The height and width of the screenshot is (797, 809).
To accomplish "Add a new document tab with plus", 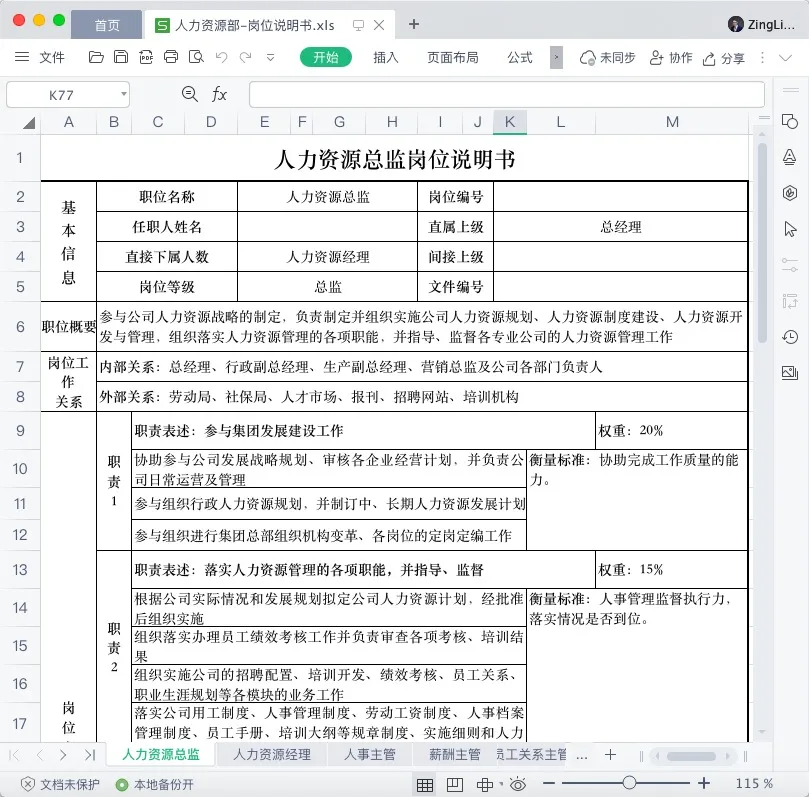I will tap(414, 24).
